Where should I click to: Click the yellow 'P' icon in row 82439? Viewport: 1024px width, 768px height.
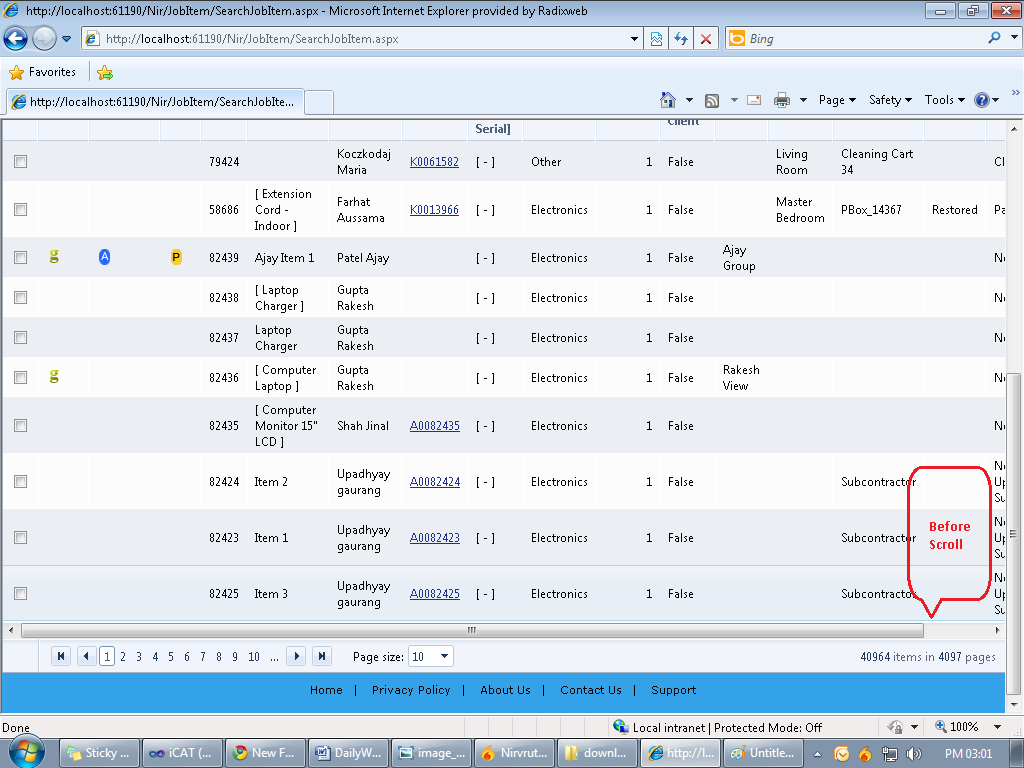pyautogui.click(x=176, y=257)
